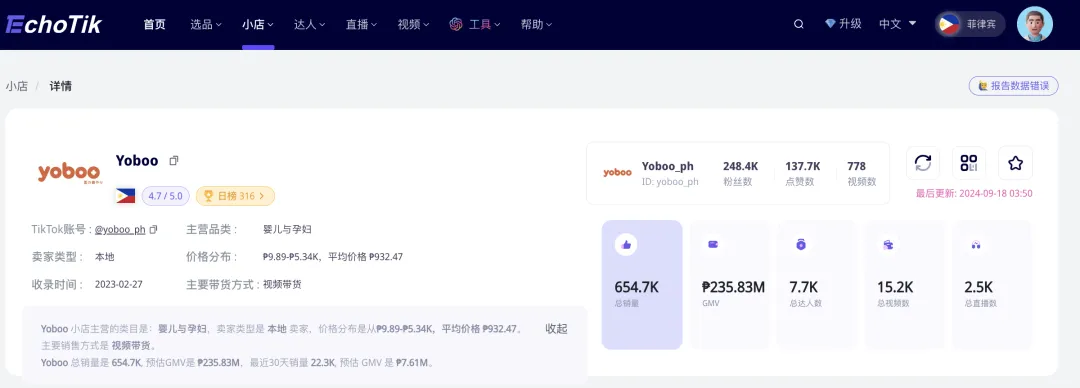Open the 日榜 316 ranking badge

click(x=235, y=196)
